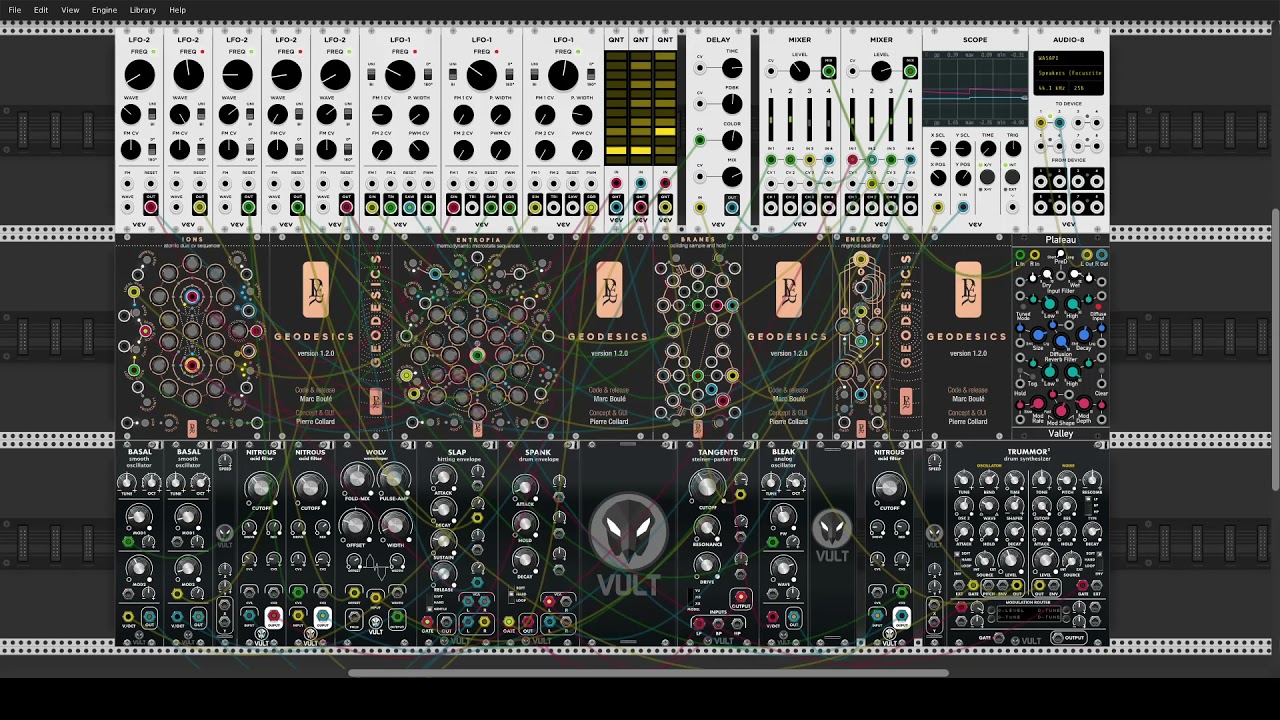Open the Help menu
Viewport: 1280px width, 720px height.
click(x=177, y=10)
